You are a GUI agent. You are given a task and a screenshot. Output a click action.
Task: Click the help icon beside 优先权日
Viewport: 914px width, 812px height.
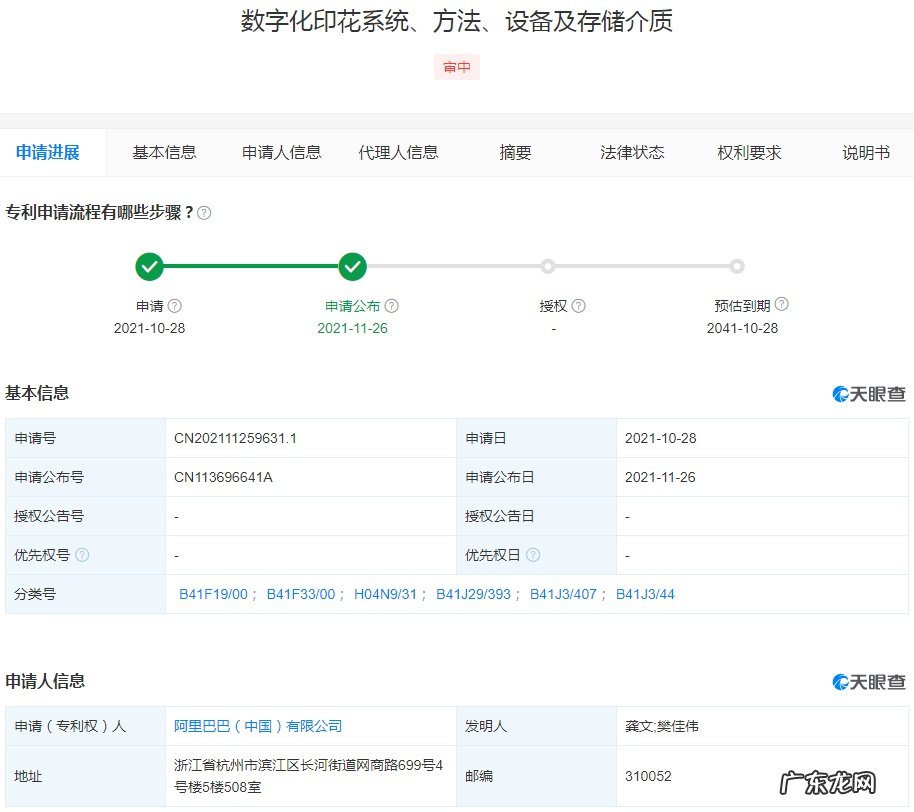point(533,555)
